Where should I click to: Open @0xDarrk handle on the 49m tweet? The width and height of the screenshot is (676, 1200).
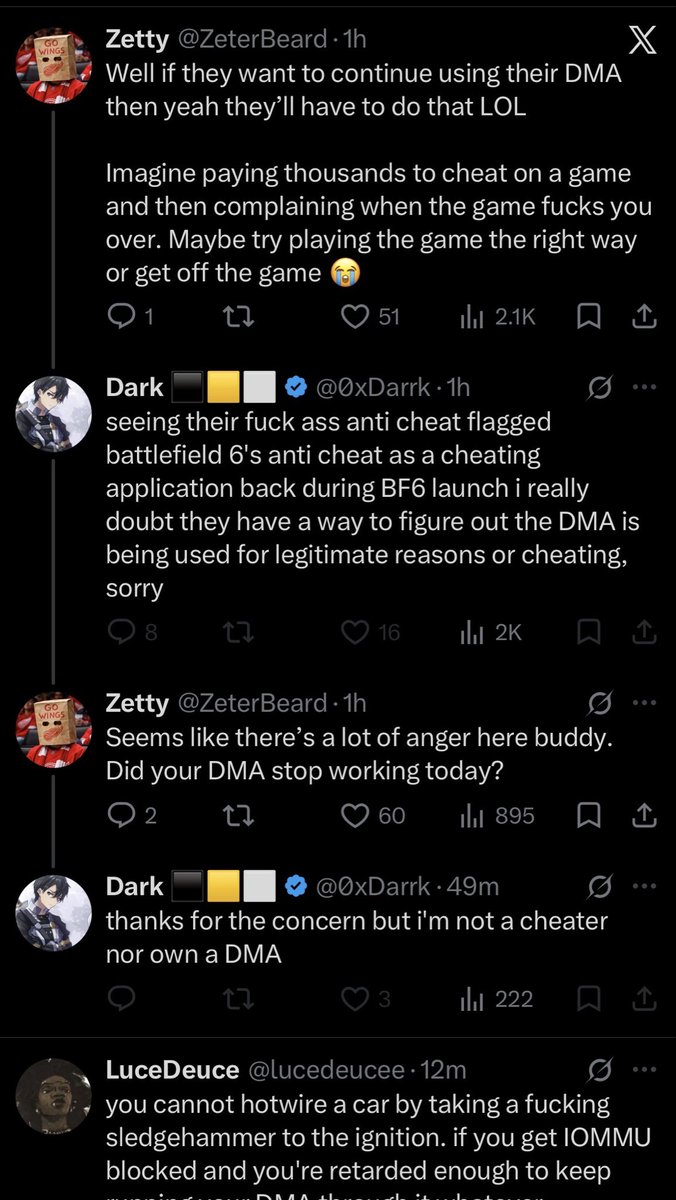(x=373, y=886)
